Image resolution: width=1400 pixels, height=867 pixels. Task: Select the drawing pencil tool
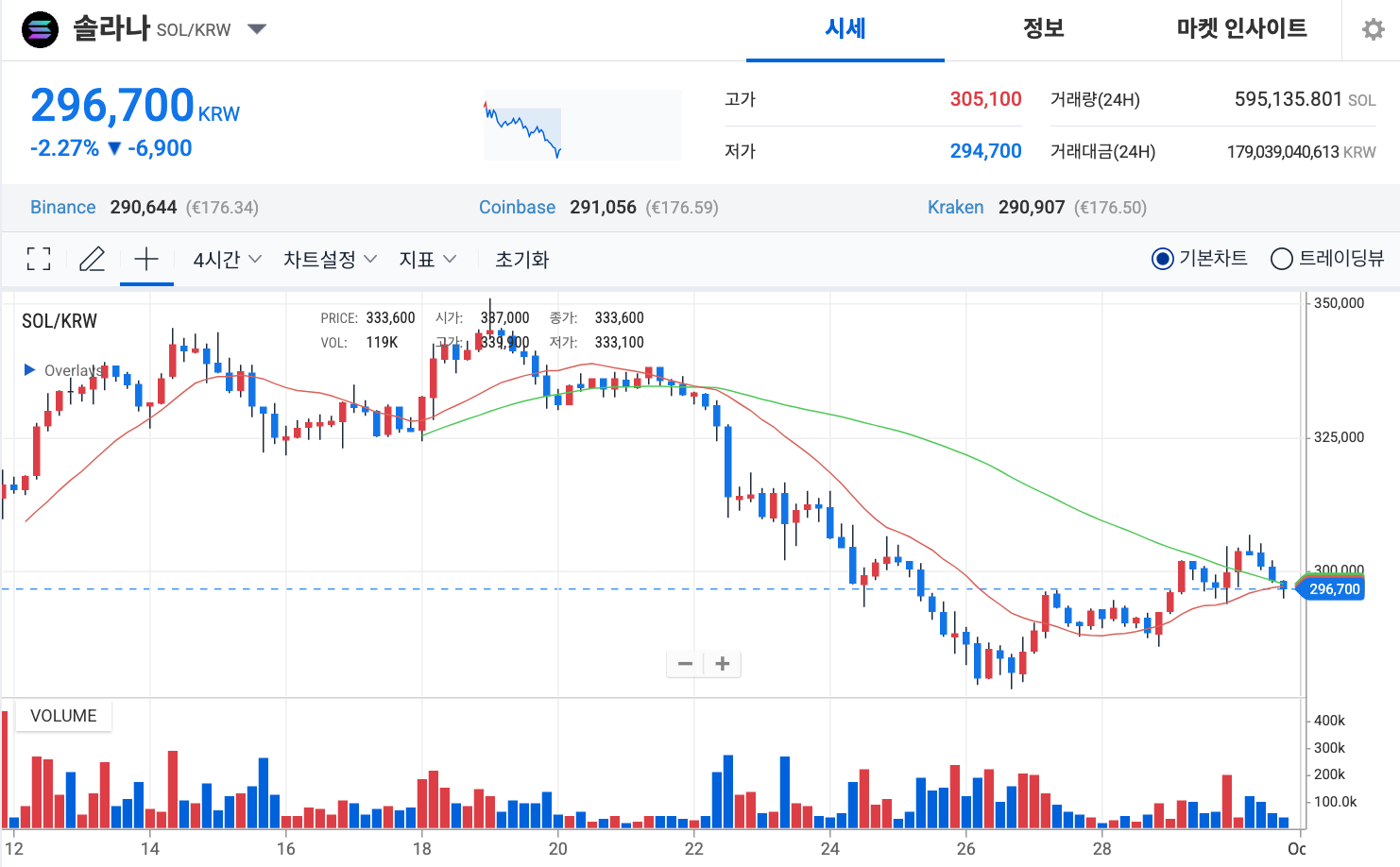92,259
